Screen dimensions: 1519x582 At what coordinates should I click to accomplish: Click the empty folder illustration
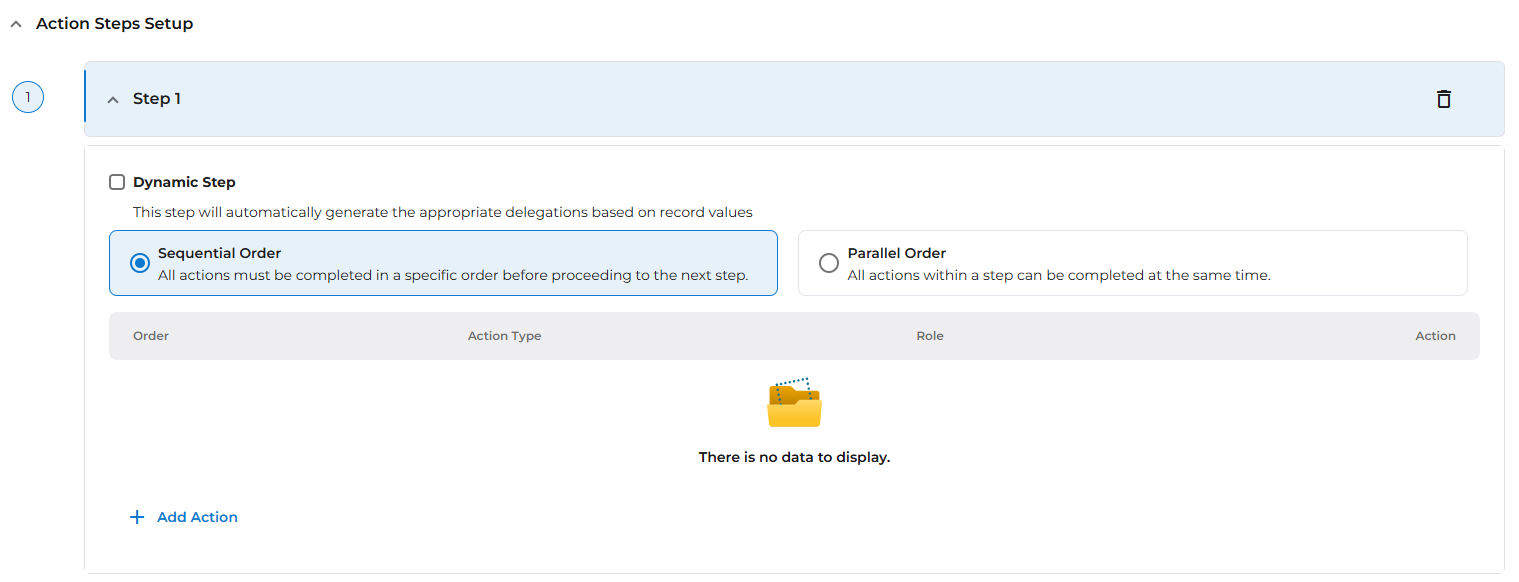point(794,404)
